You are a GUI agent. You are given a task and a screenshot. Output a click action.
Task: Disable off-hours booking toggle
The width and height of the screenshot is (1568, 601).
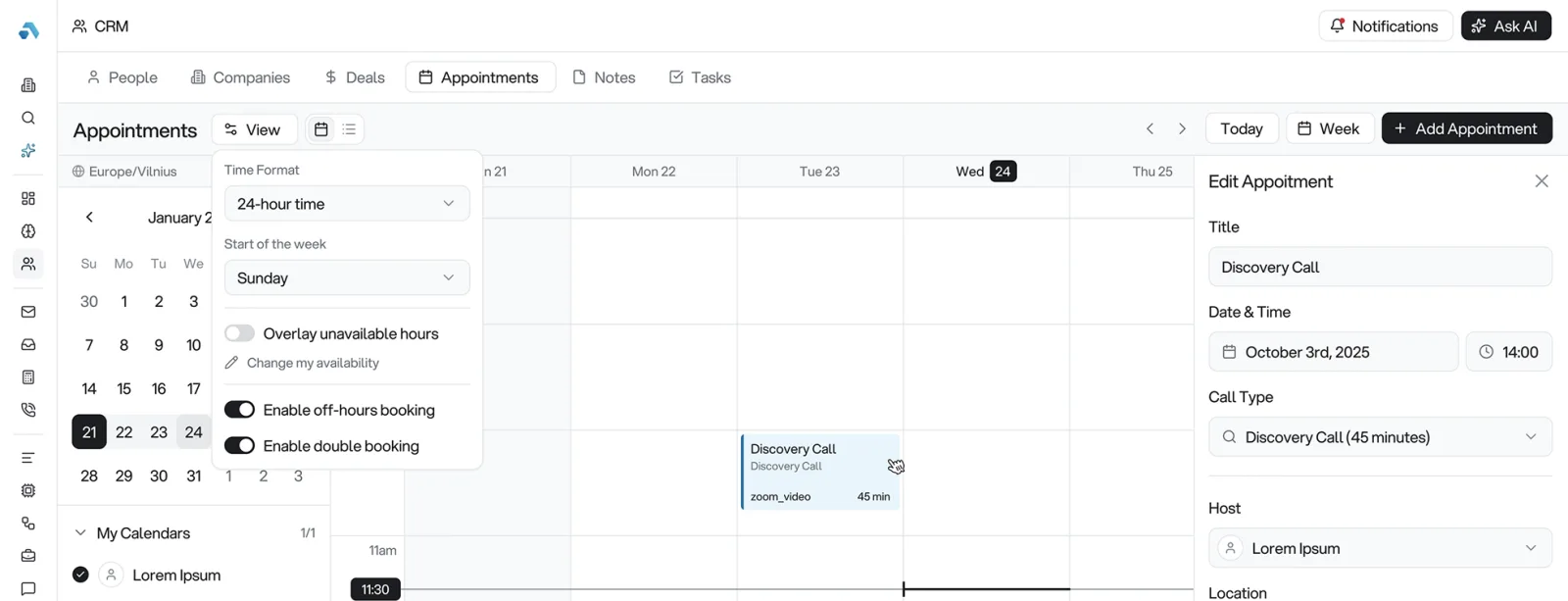pos(239,410)
